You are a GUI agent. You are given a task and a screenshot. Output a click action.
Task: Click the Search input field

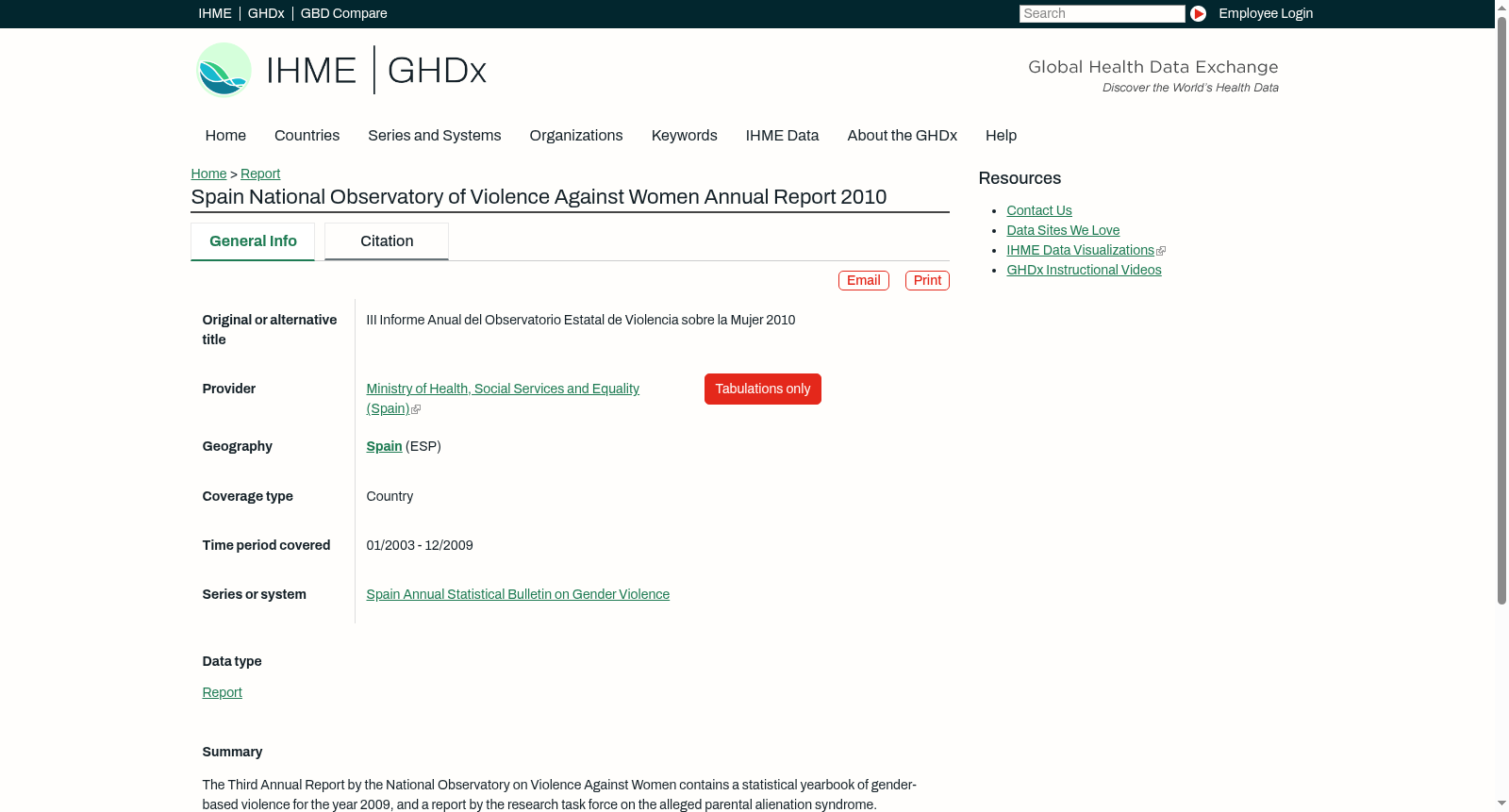tap(1102, 13)
